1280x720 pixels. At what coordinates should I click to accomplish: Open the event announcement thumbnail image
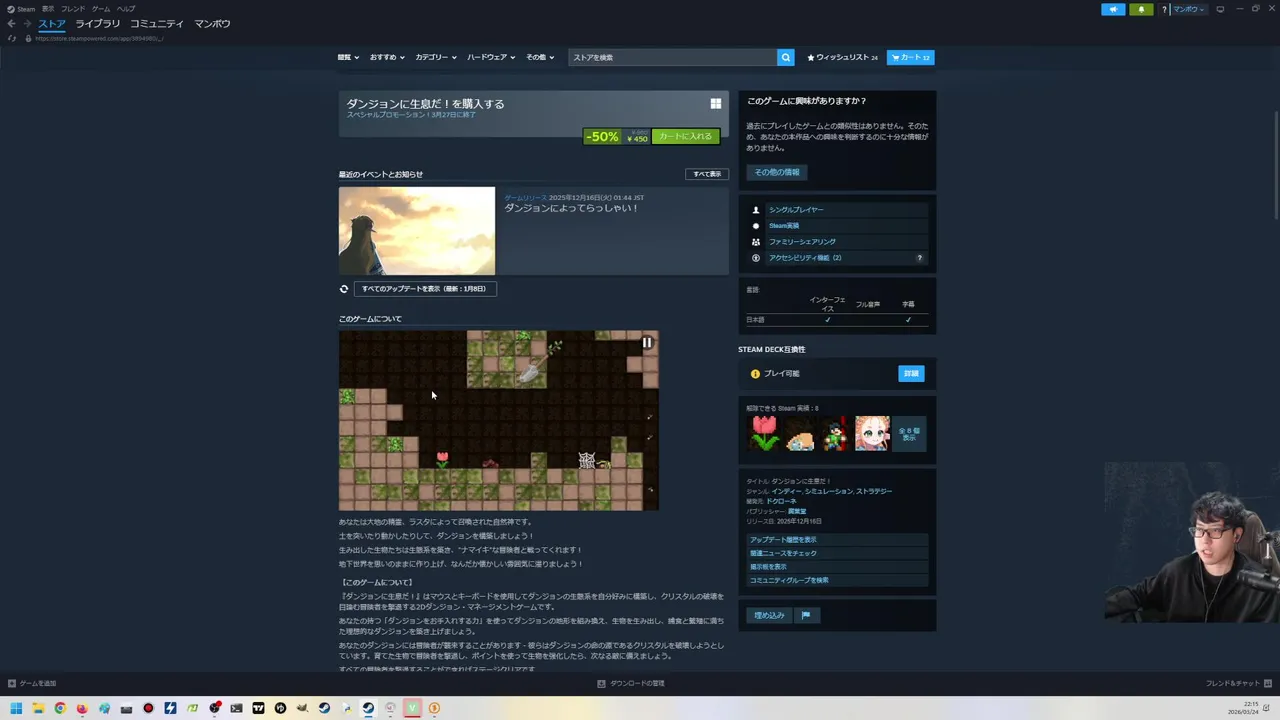[x=417, y=231]
